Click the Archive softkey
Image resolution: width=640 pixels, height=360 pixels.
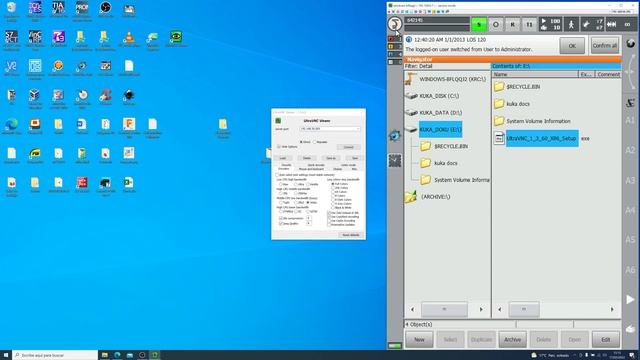pyautogui.click(x=512, y=339)
